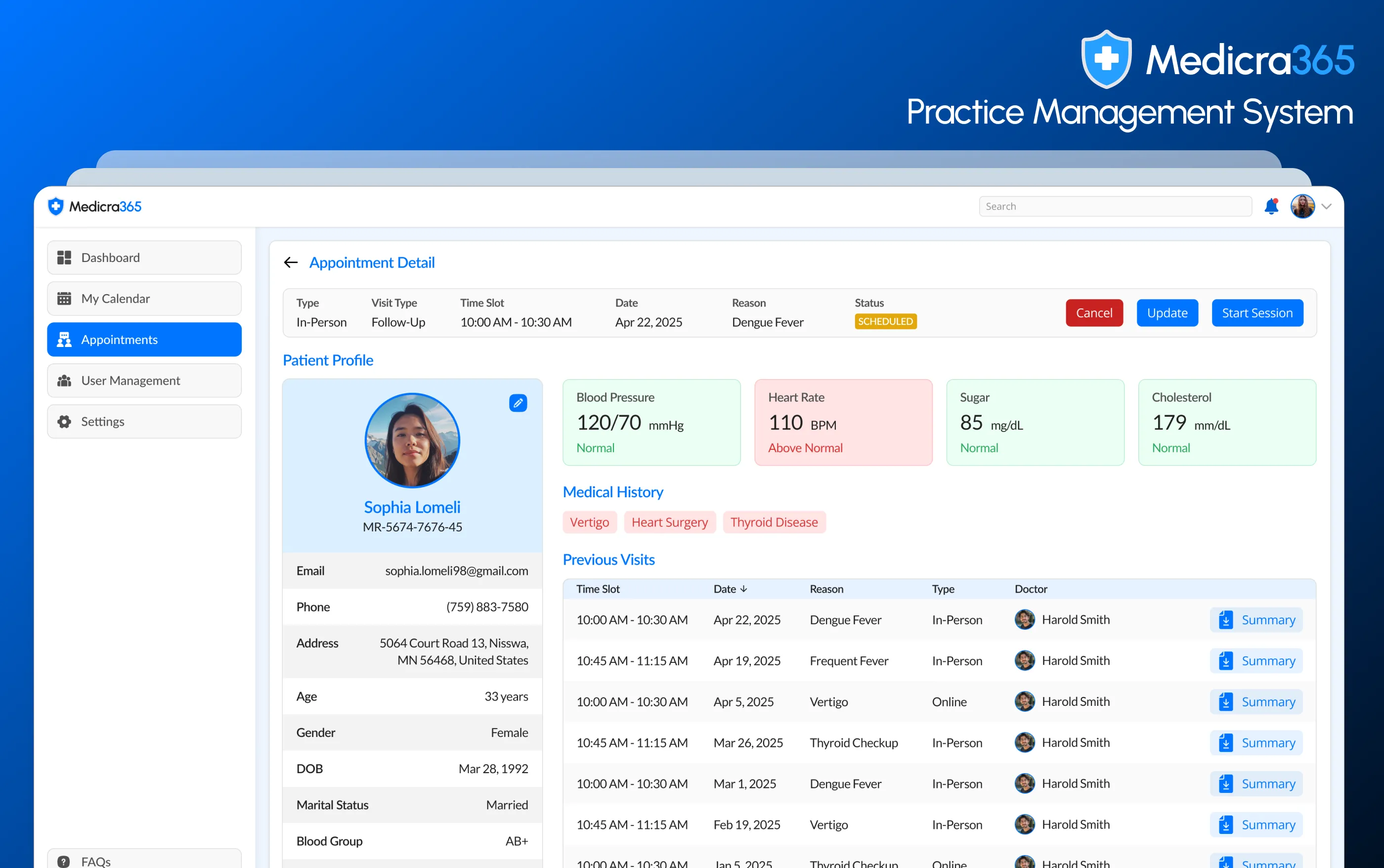Screen dimensions: 1384x868
Task: Sort previous visits by the Date column
Action: (x=730, y=589)
